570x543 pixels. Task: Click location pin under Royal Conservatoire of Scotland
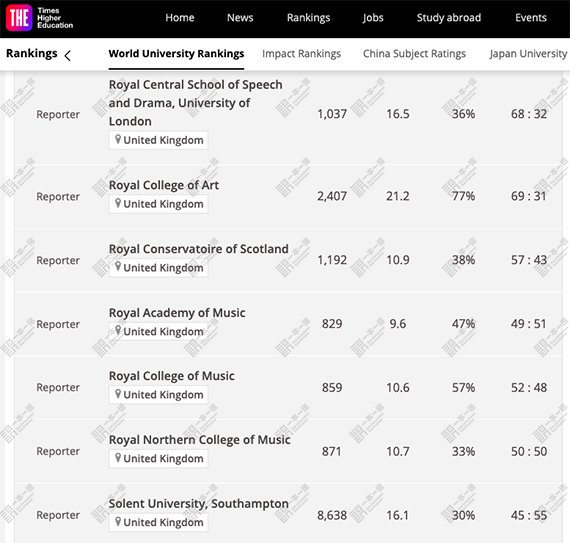pyautogui.click(x=118, y=267)
